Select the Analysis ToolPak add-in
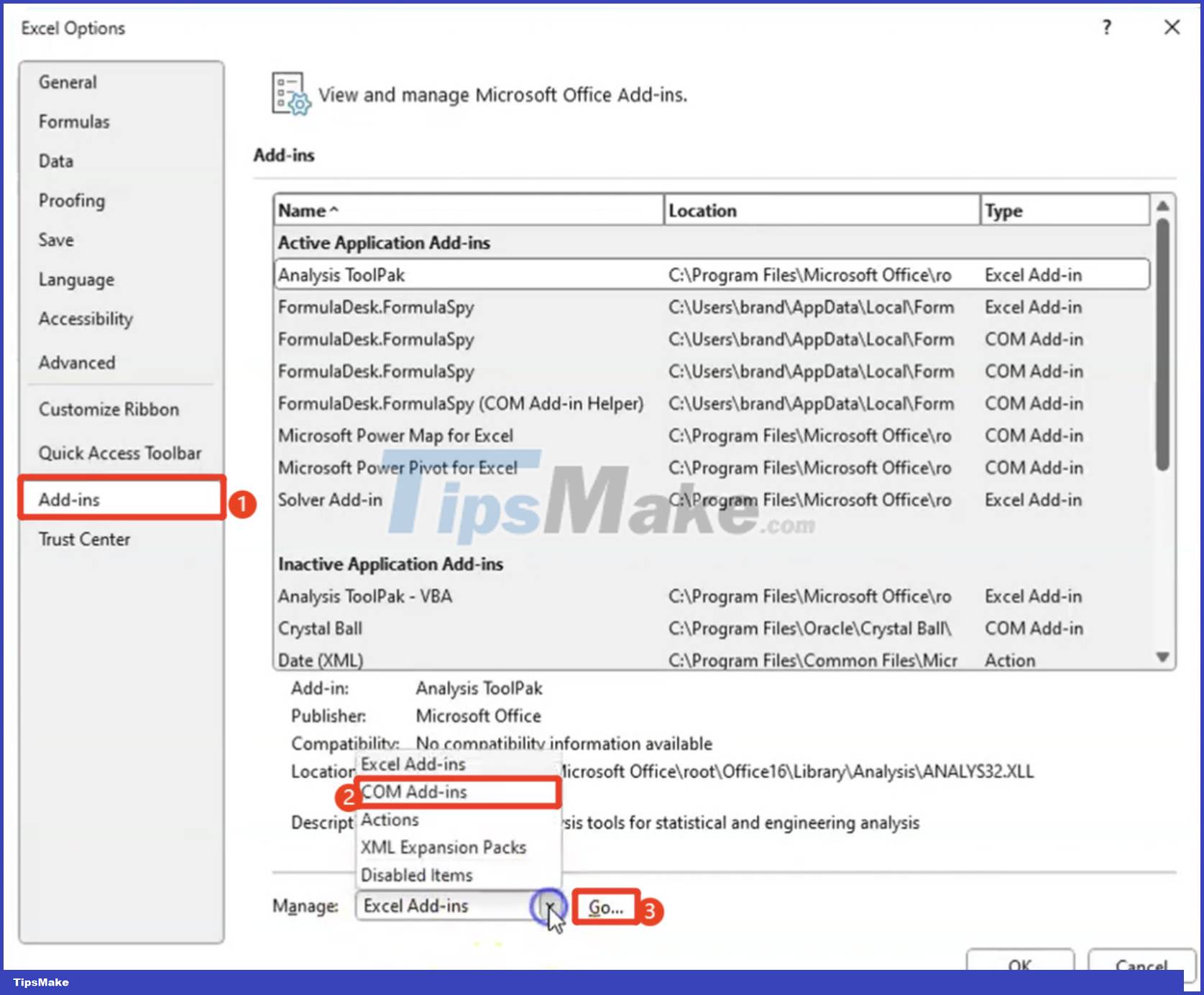Viewport: 1204px width, 995px height. [x=342, y=275]
